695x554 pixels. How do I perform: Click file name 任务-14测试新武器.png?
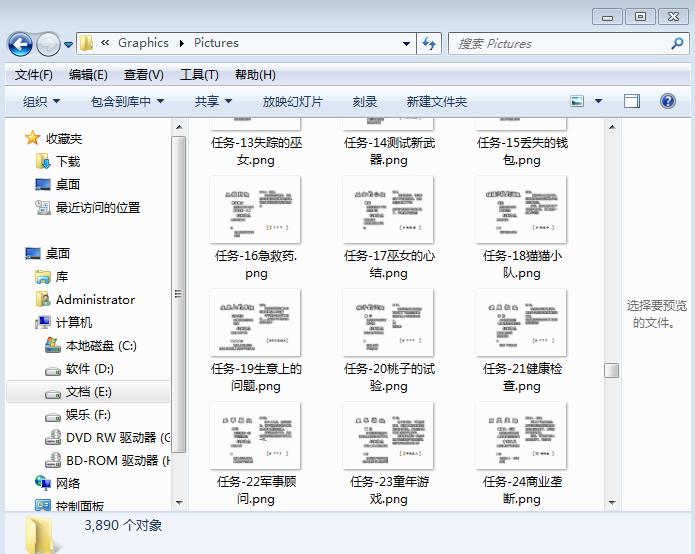click(389, 151)
